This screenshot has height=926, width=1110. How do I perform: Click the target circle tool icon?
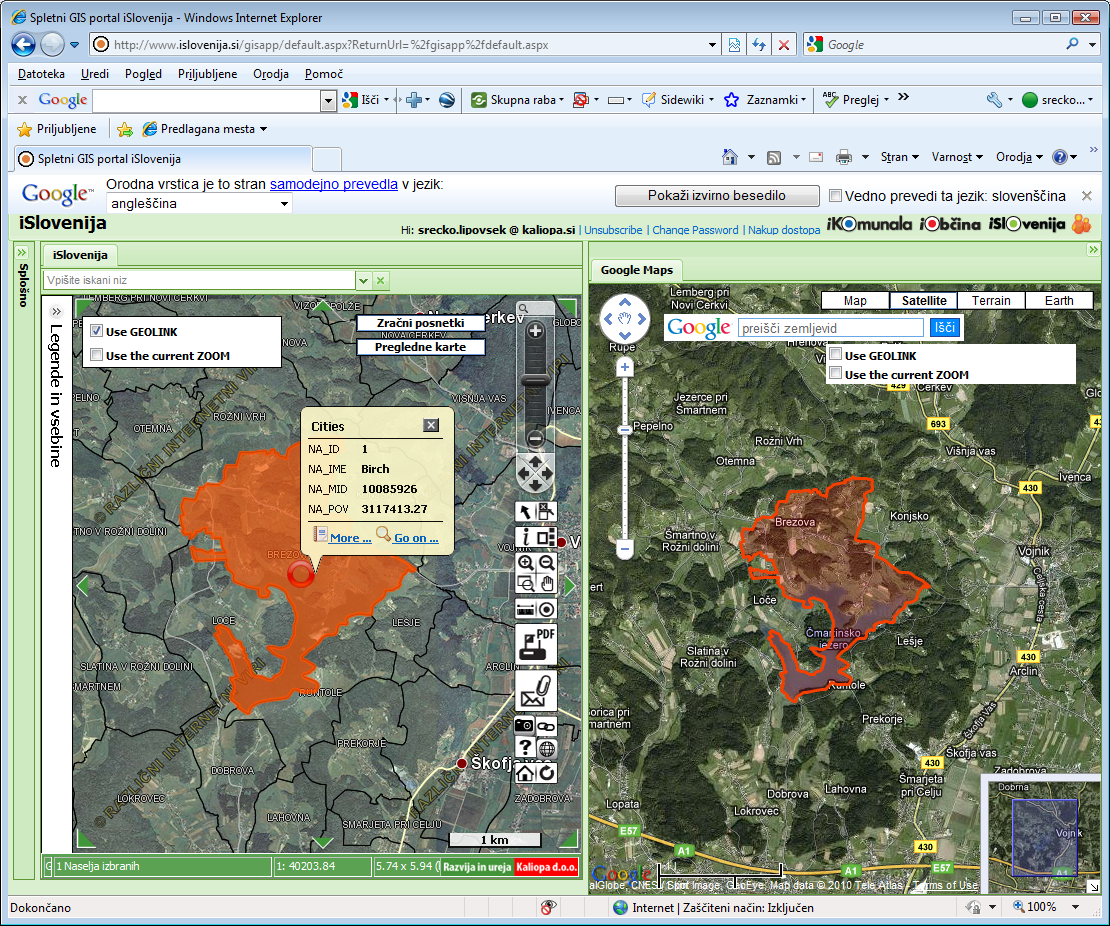[547, 610]
